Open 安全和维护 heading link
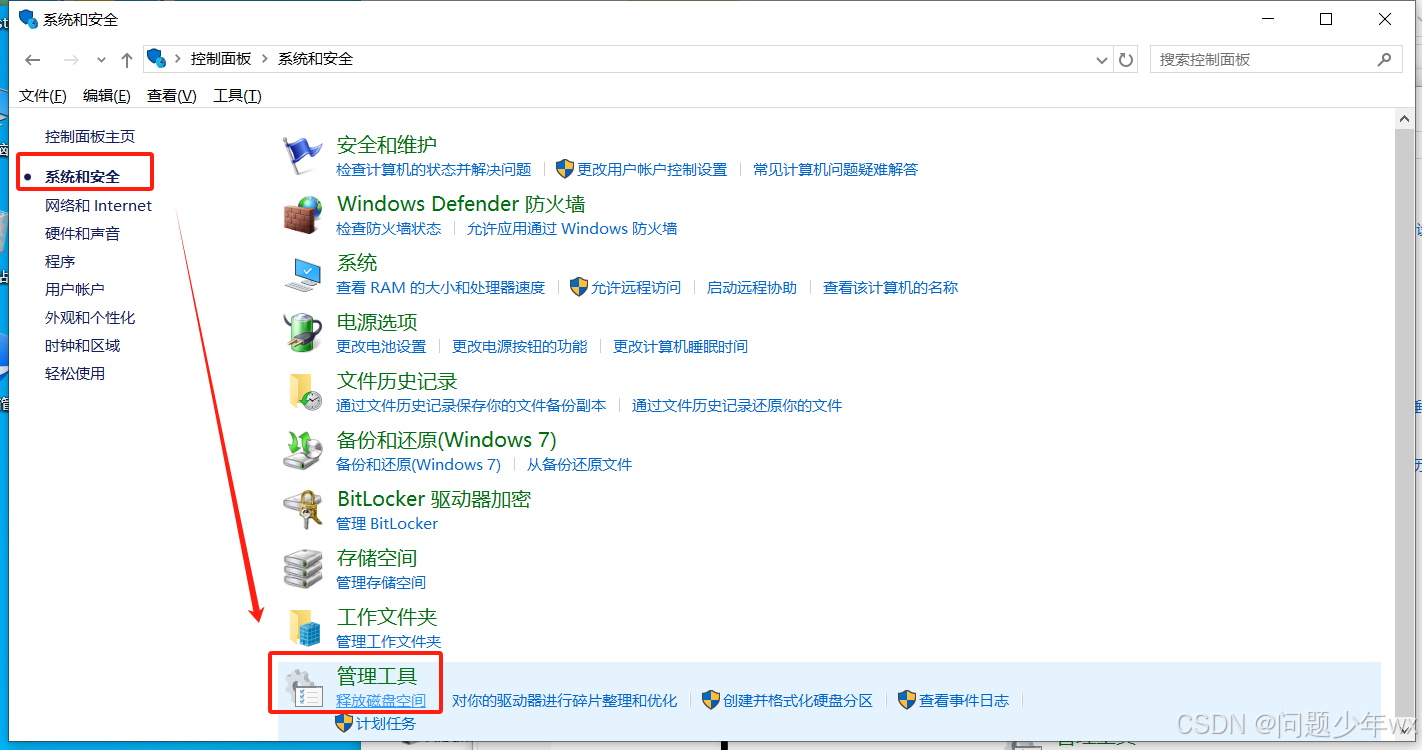 pyautogui.click(x=387, y=145)
